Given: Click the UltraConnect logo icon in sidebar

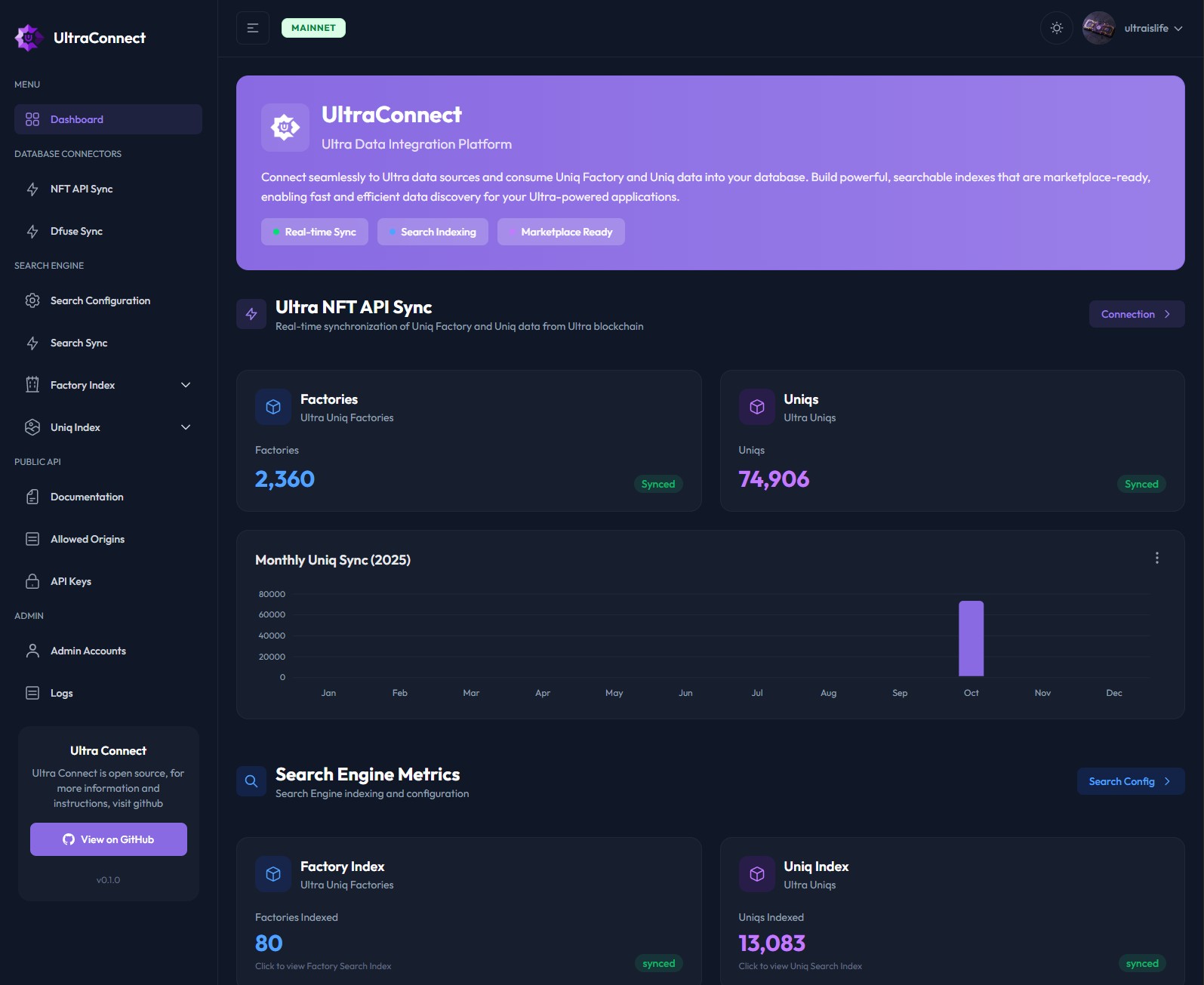Looking at the screenshot, I should point(29,38).
